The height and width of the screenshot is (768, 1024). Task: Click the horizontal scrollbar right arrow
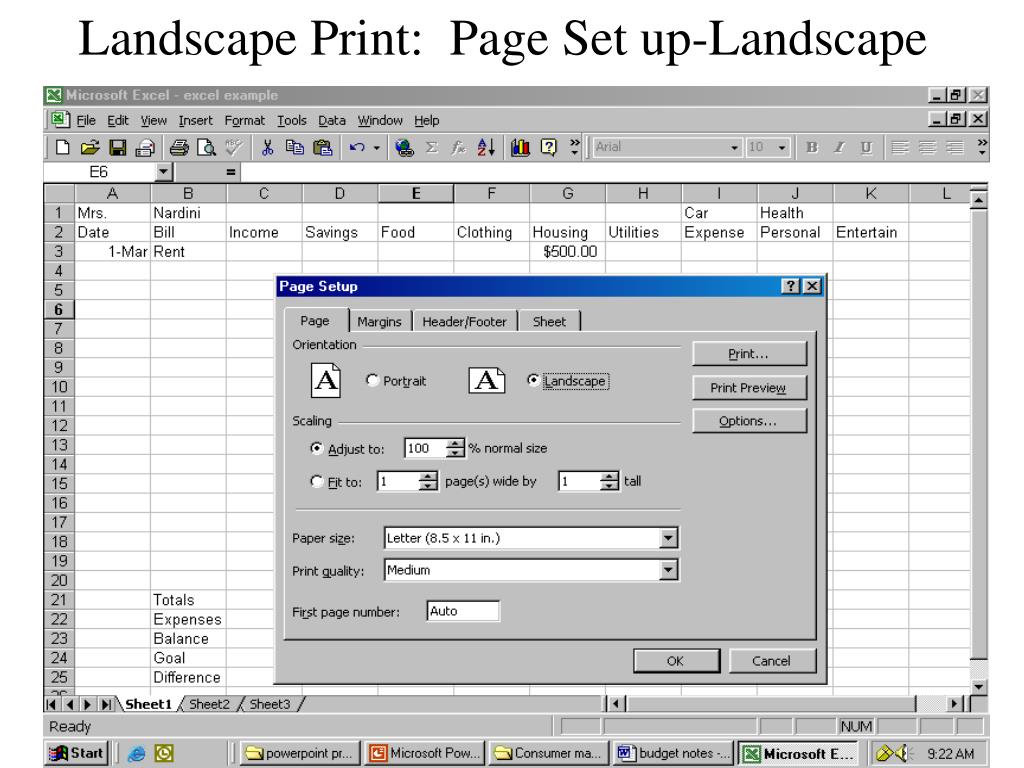coord(954,704)
